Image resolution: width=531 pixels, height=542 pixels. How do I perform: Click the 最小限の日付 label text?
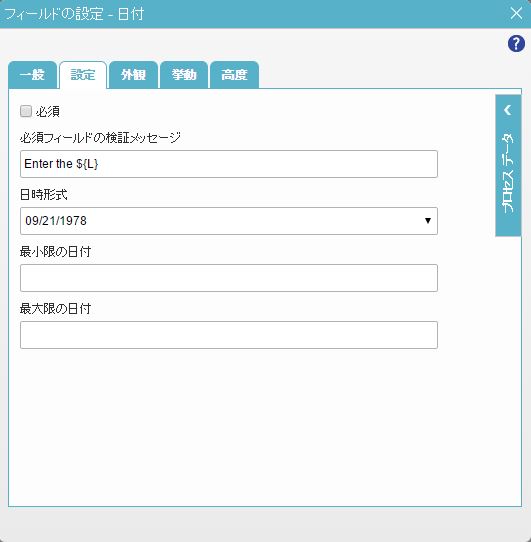click(x=55, y=252)
